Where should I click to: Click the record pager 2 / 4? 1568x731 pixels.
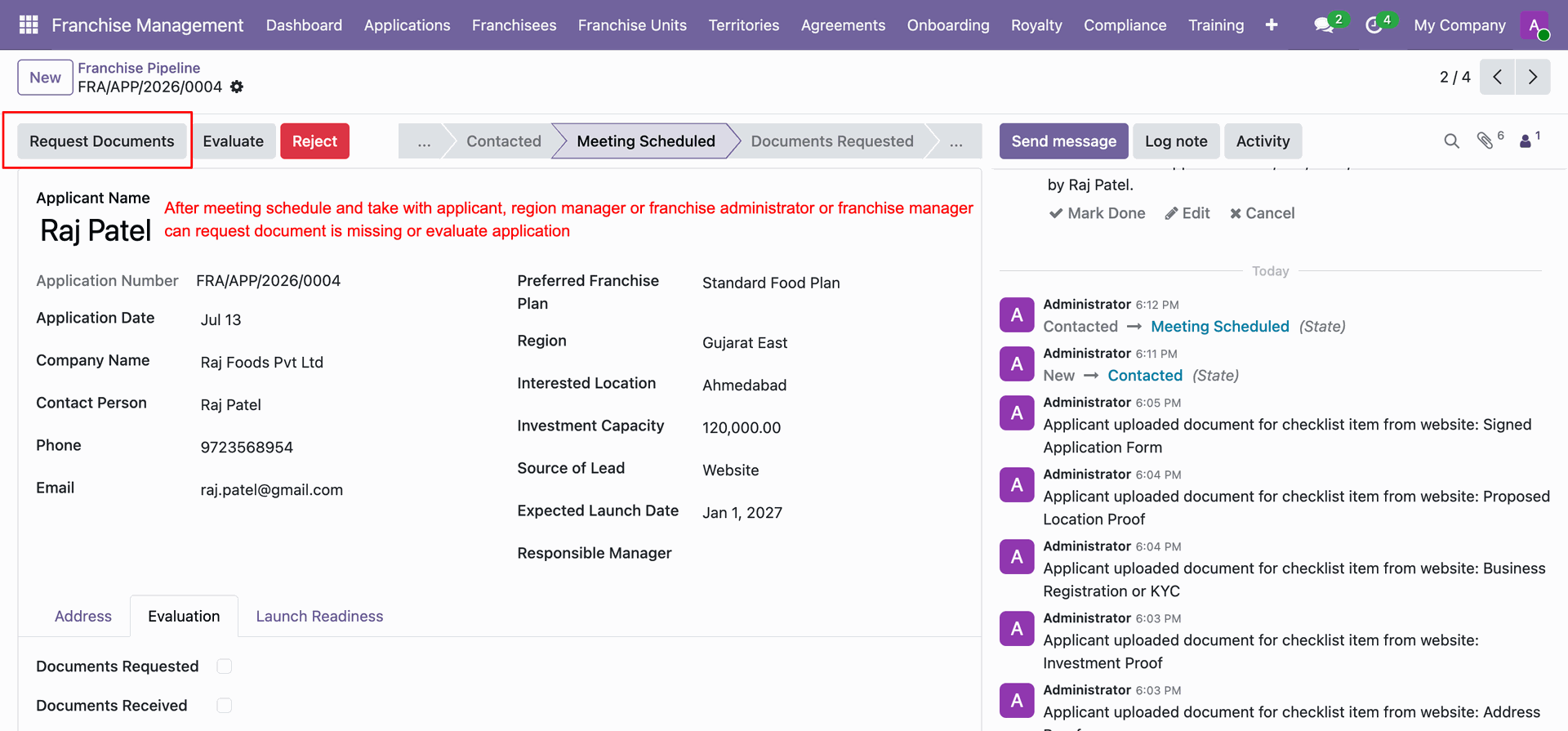[1454, 77]
